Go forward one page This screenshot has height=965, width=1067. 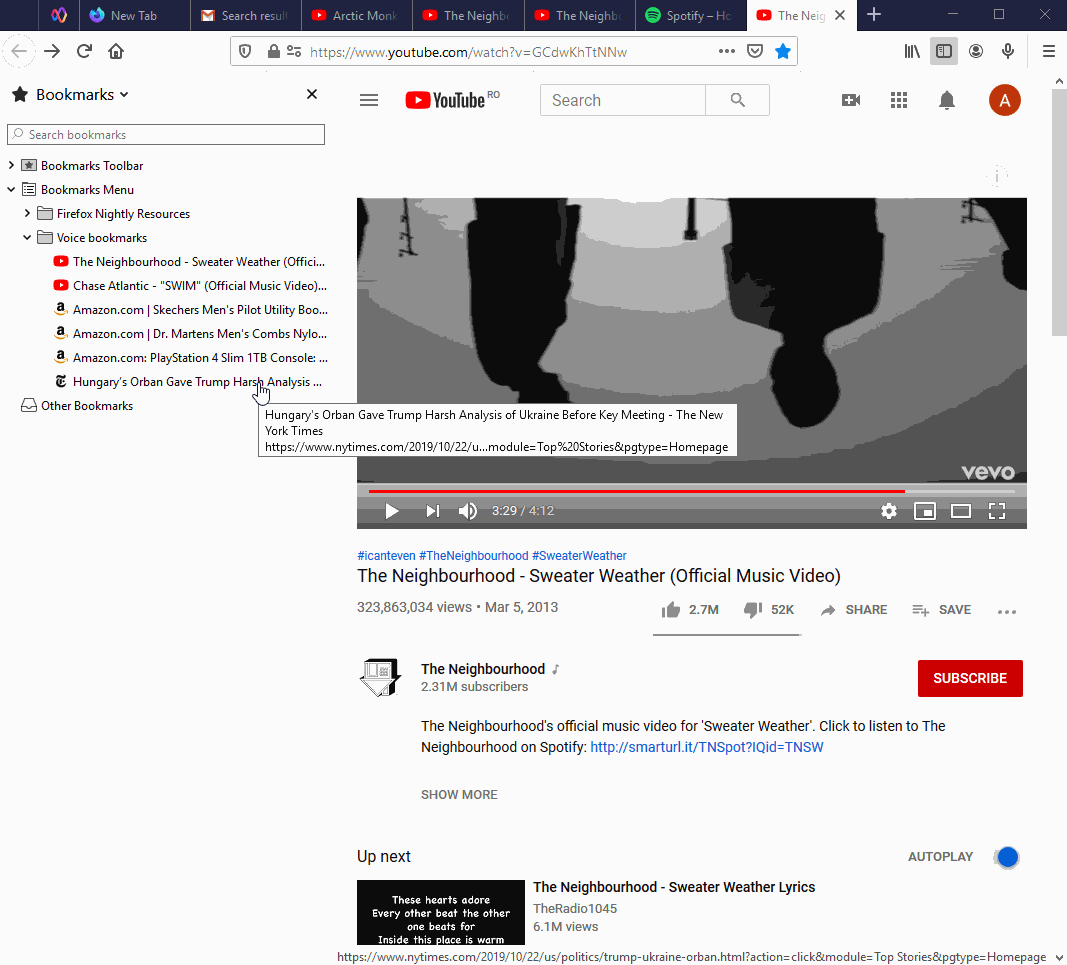[x=52, y=51]
